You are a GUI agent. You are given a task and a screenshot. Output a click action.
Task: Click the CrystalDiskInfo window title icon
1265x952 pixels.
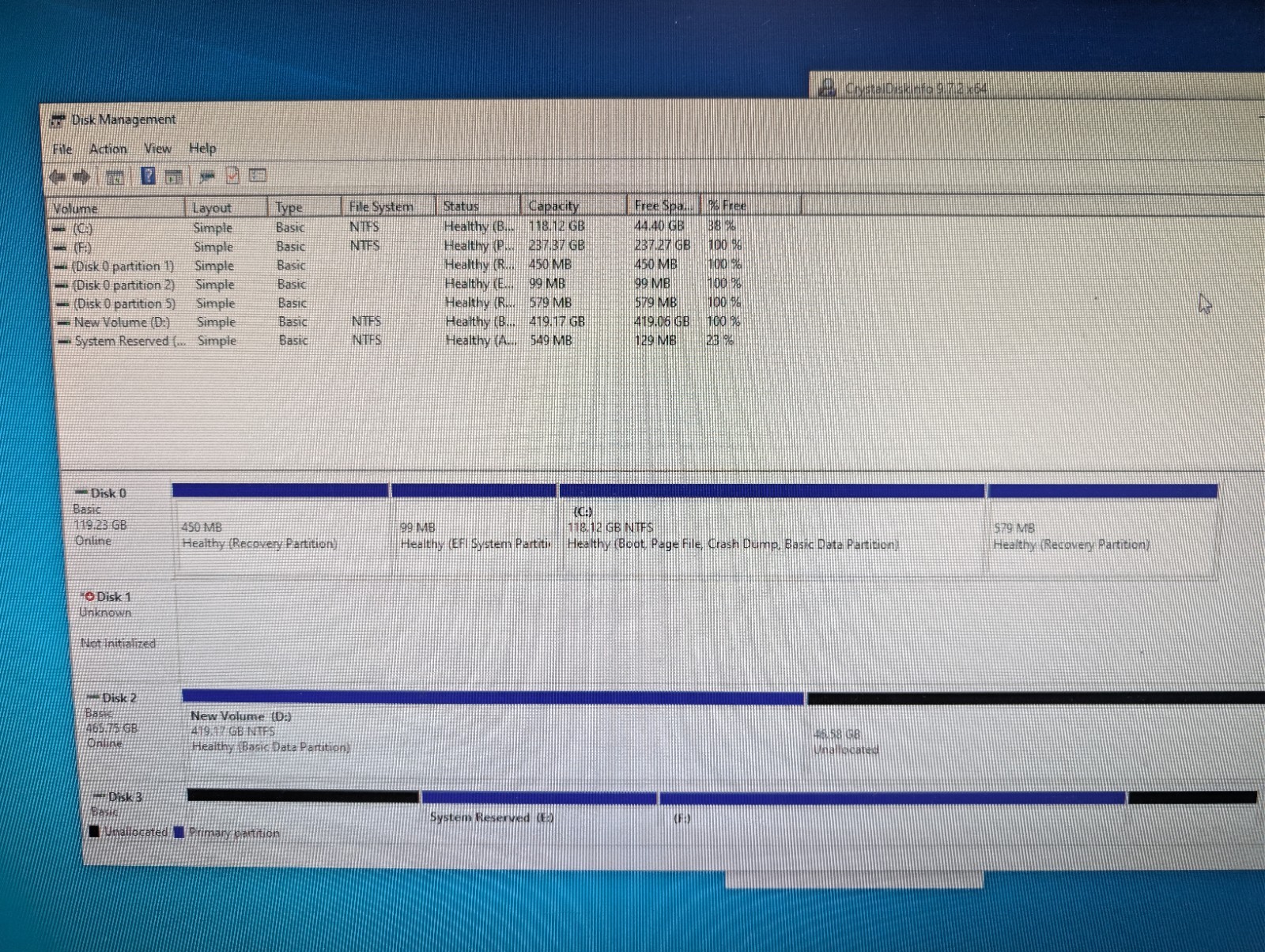827,88
